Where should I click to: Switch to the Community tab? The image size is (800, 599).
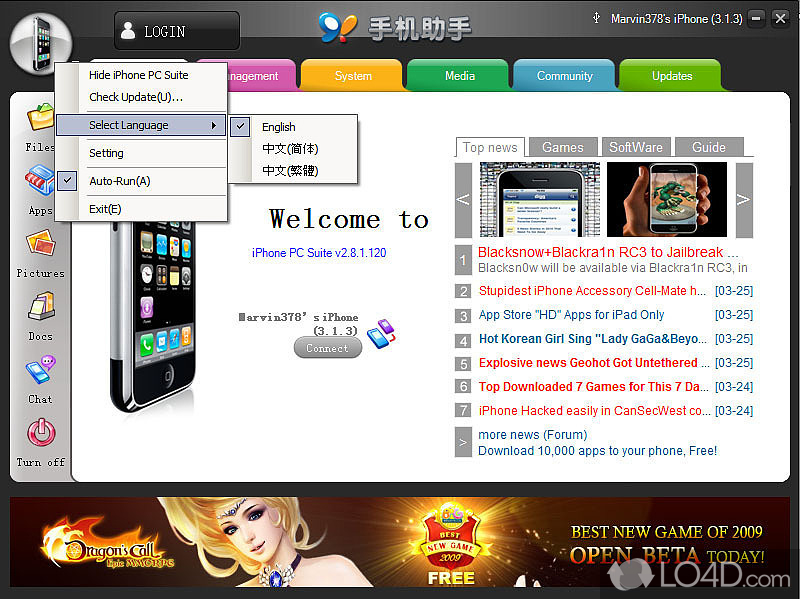564,76
